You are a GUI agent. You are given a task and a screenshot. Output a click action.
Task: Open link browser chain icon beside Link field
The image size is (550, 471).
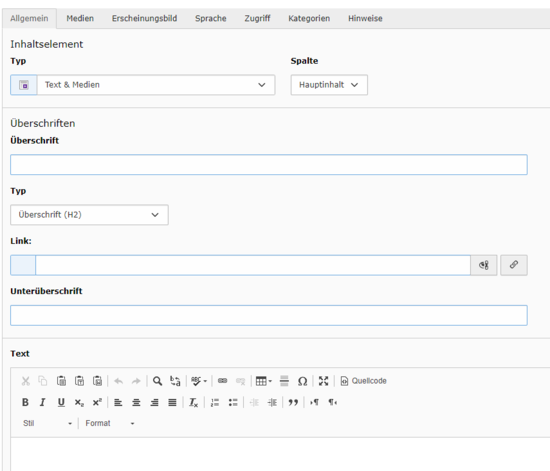514,265
